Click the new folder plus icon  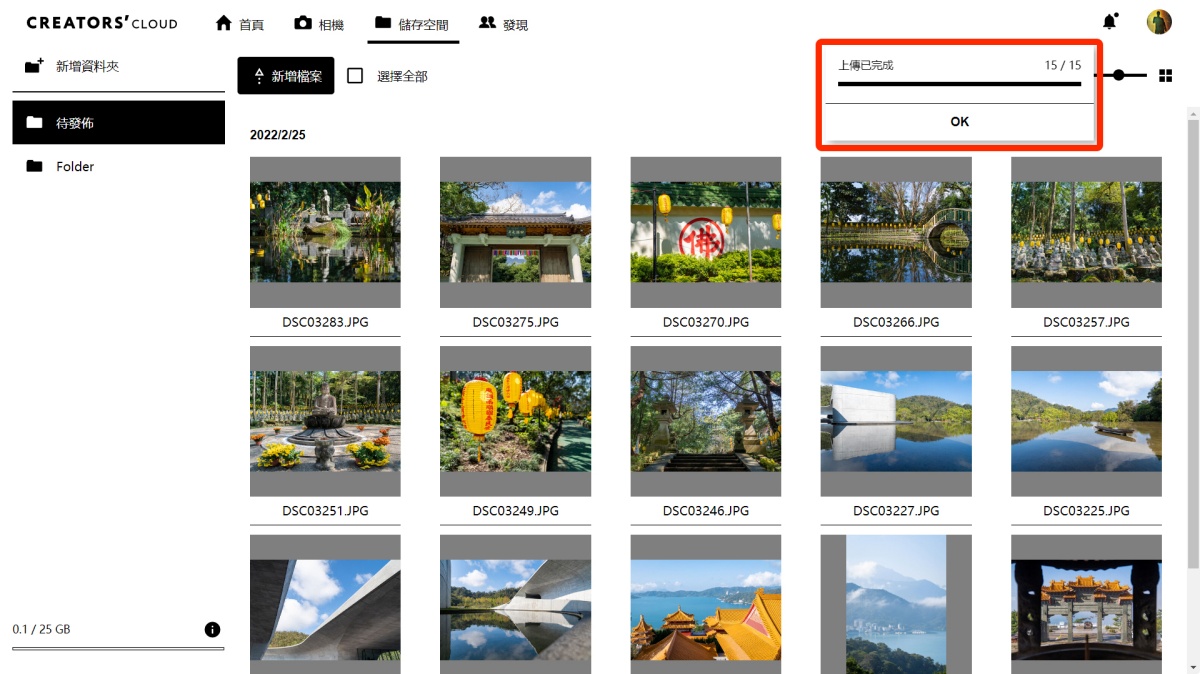click(35, 66)
